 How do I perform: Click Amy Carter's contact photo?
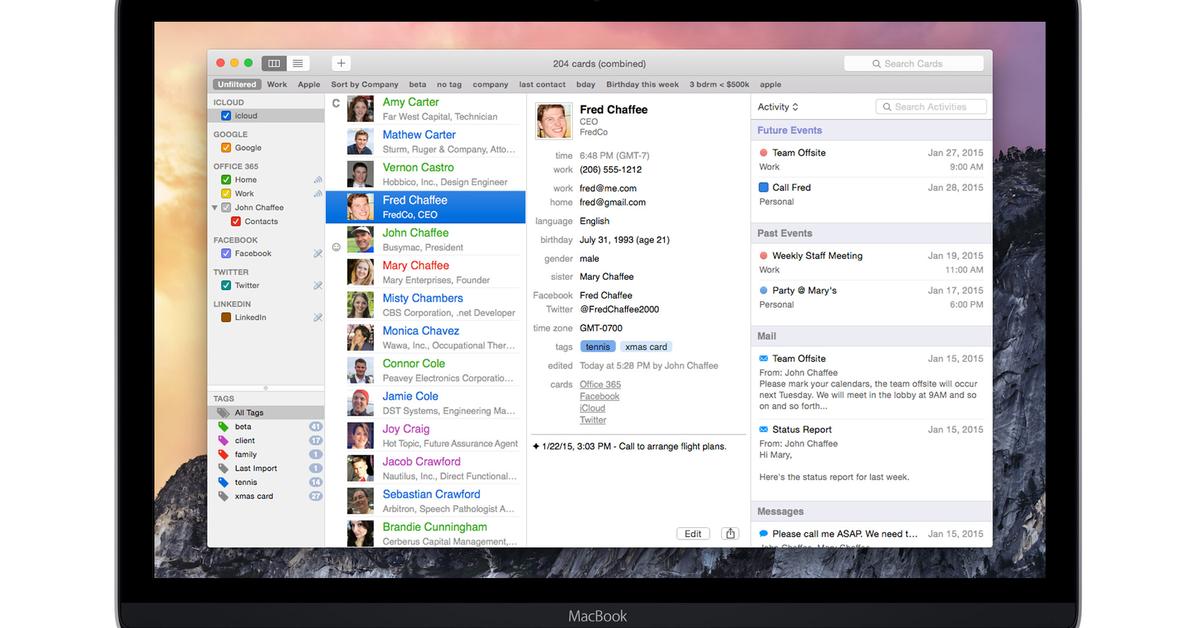[360, 108]
